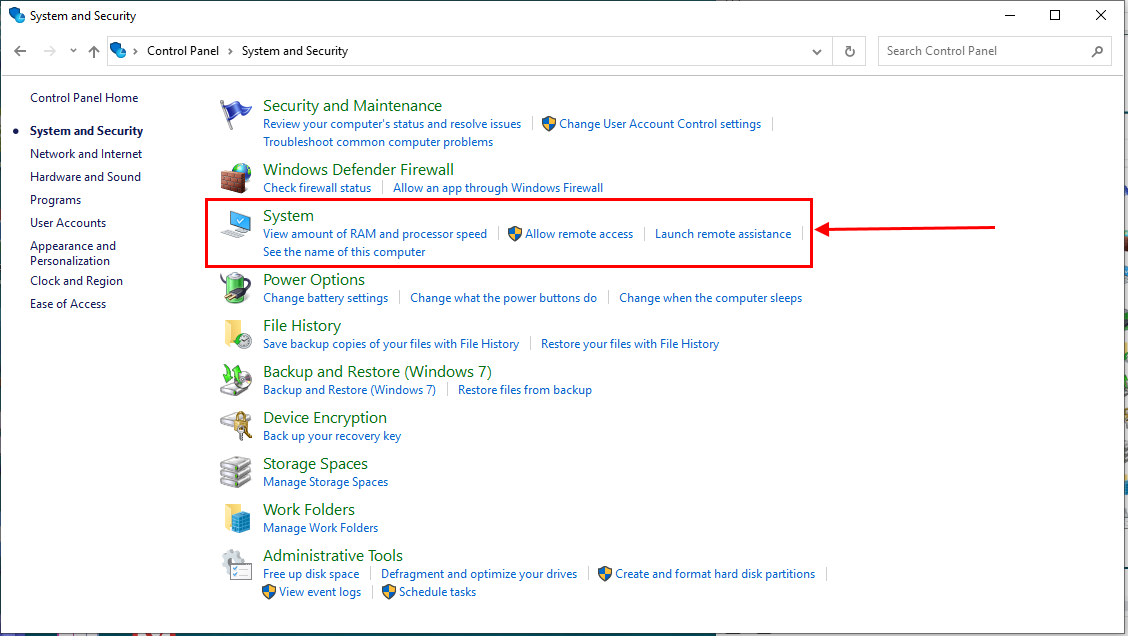The height and width of the screenshot is (636, 1128).
Task: Click Control Panel in the address breadcrumb
Action: [183, 51]
